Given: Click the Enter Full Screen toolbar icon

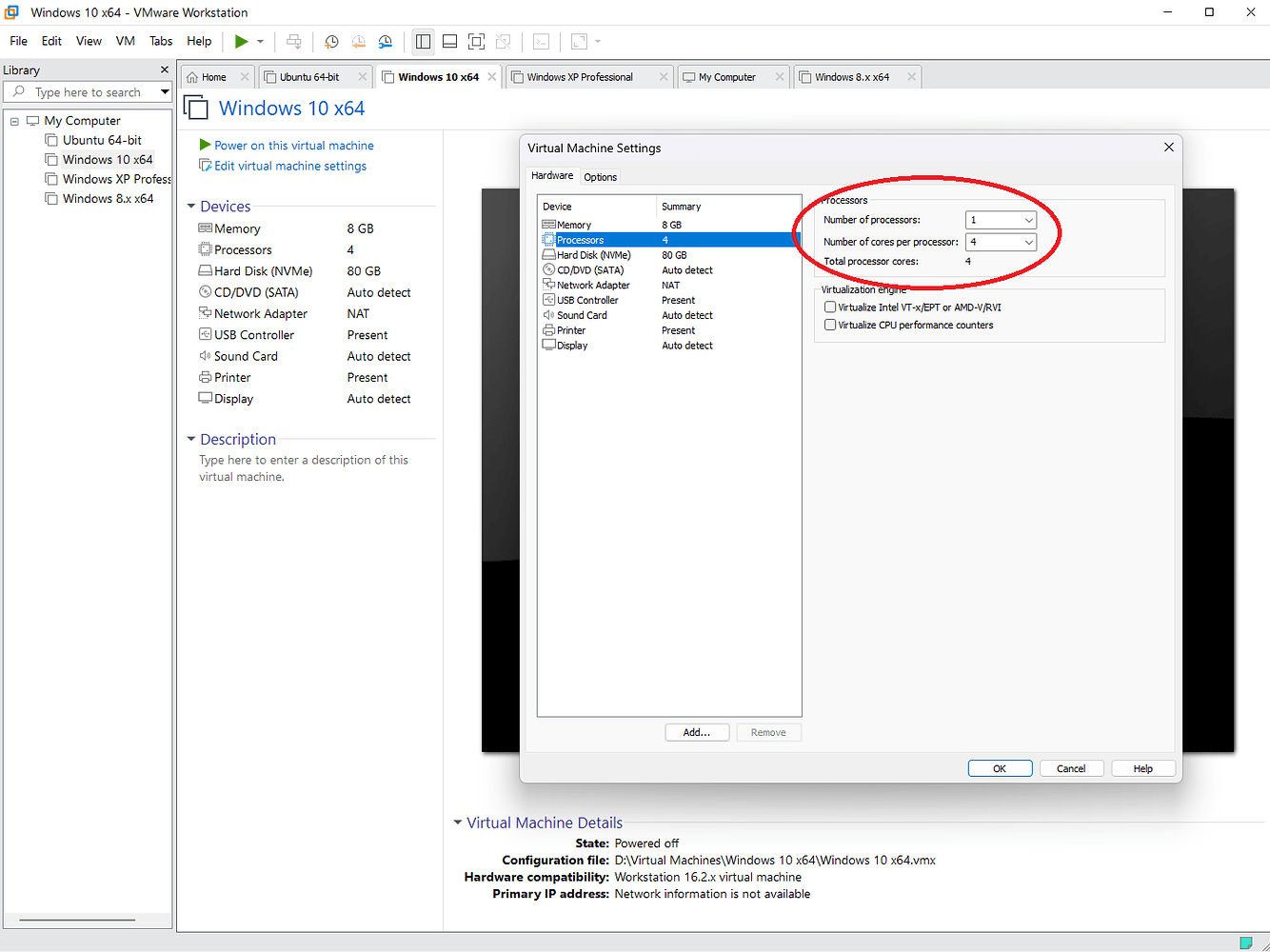Looking at the screenshot, I should 477,41.
